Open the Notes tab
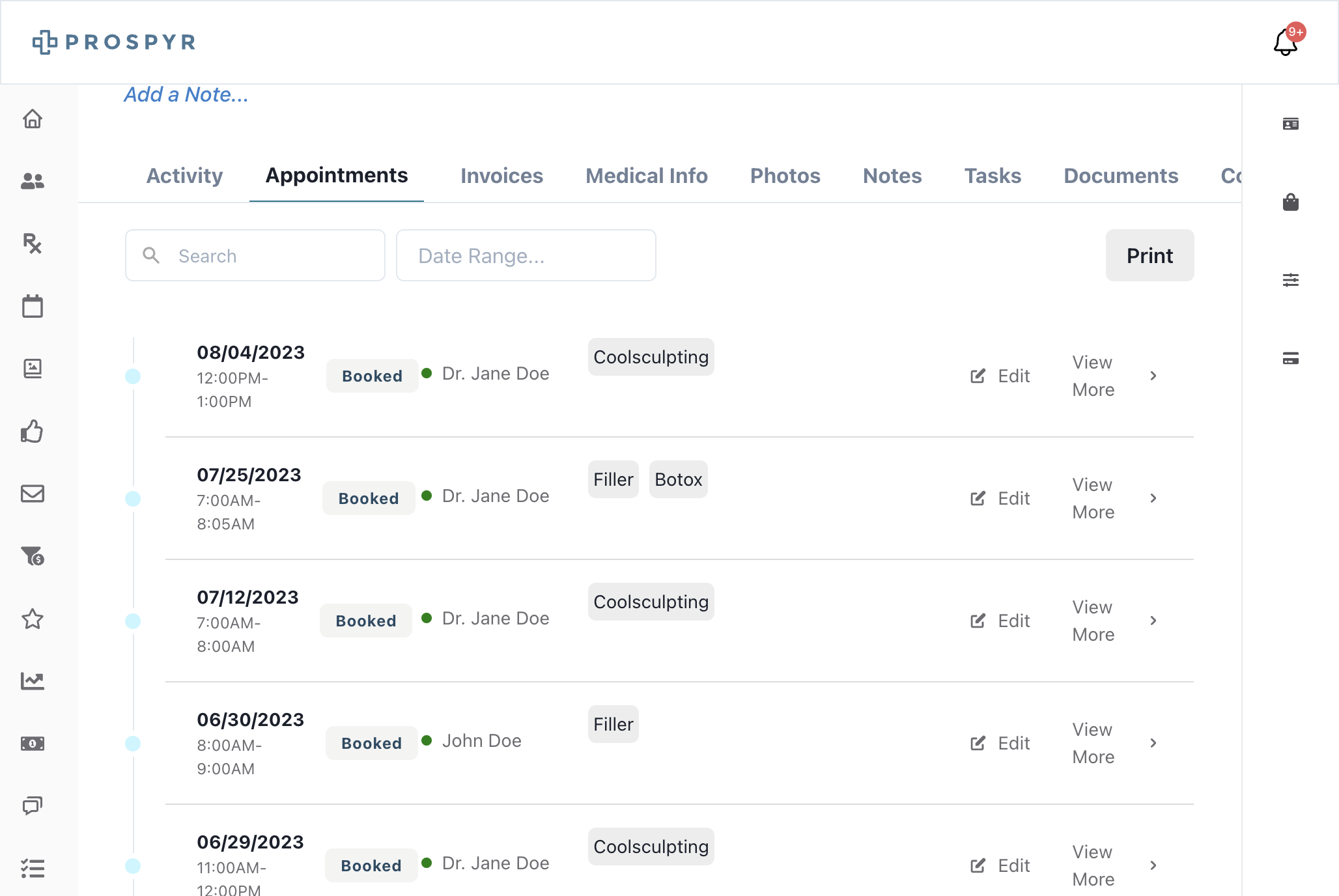This screenshot has height=896, width=1339. (892, 176)
